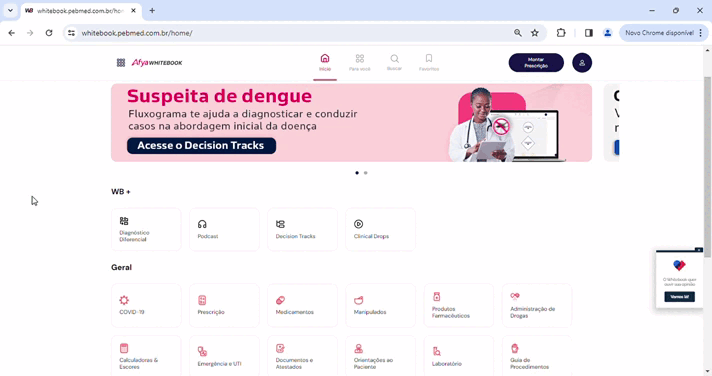
Task: Select the second carousel dot
Action: click(x=366, y=173)
